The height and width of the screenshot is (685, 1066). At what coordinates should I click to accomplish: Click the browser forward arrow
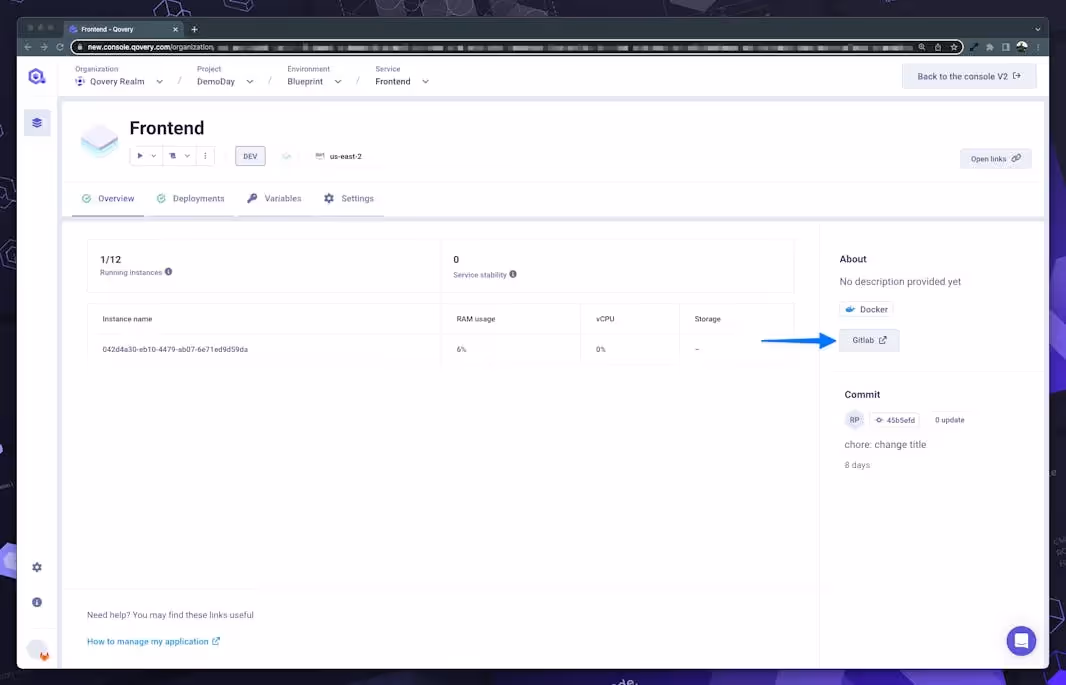click(x=44, y=47)
